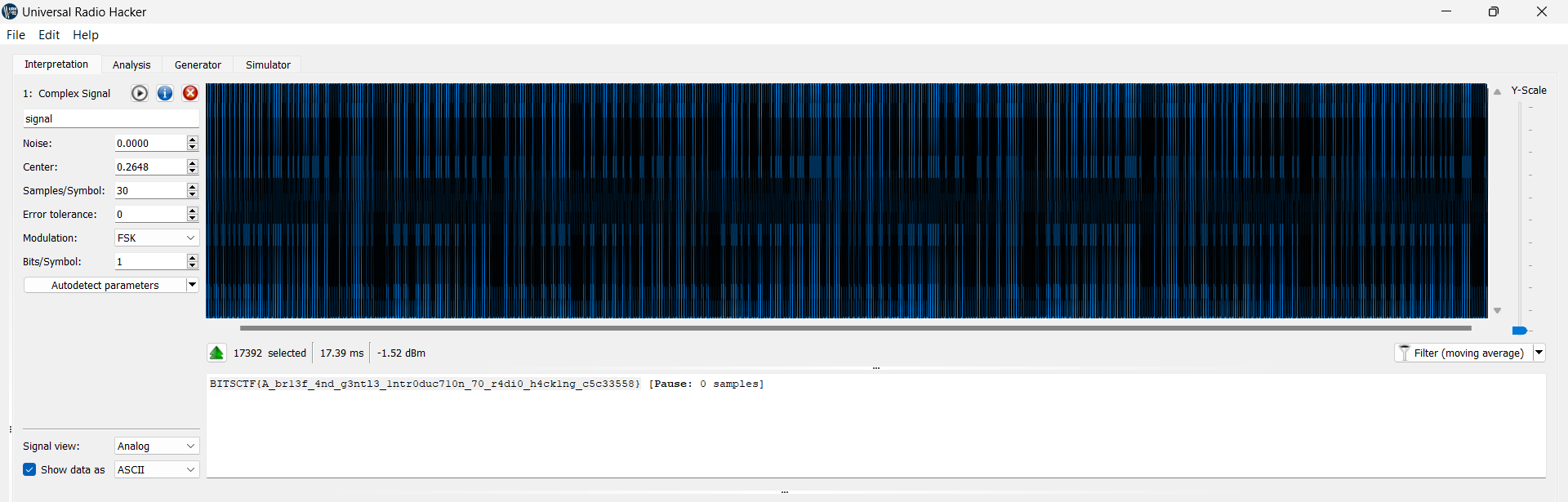Click the Autodetect parameters button
This screenshot has width=1568, height=502.
coord(105,285)
